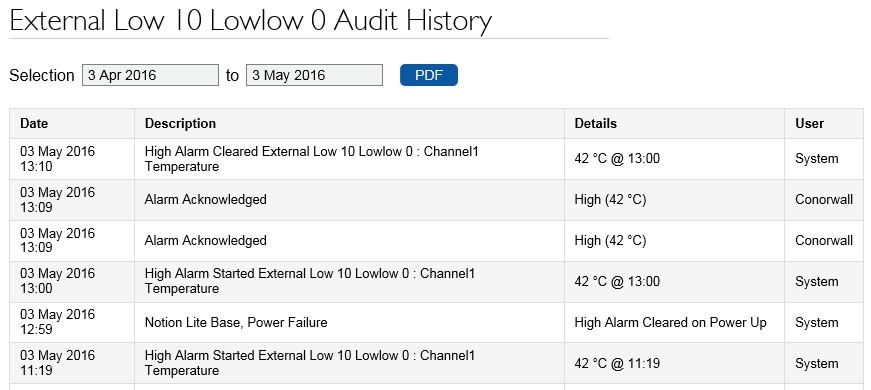Click the Selection label
Viewport: 871px width, 390px height.
[42, 75]
